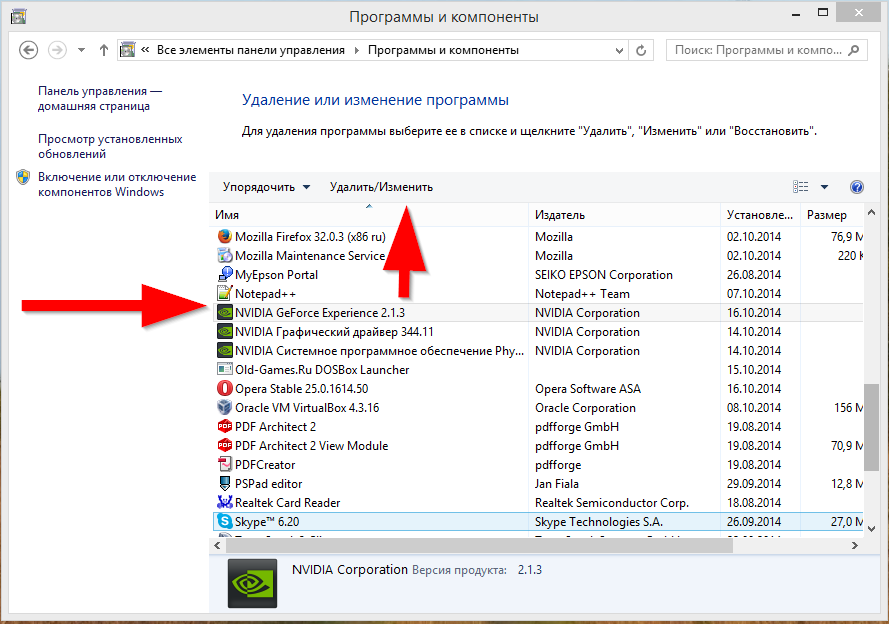The width and height of the screenshot is (889, 624).
Task: Click Удалить/Изменить in the toolbar
Action: click(381, 187)
